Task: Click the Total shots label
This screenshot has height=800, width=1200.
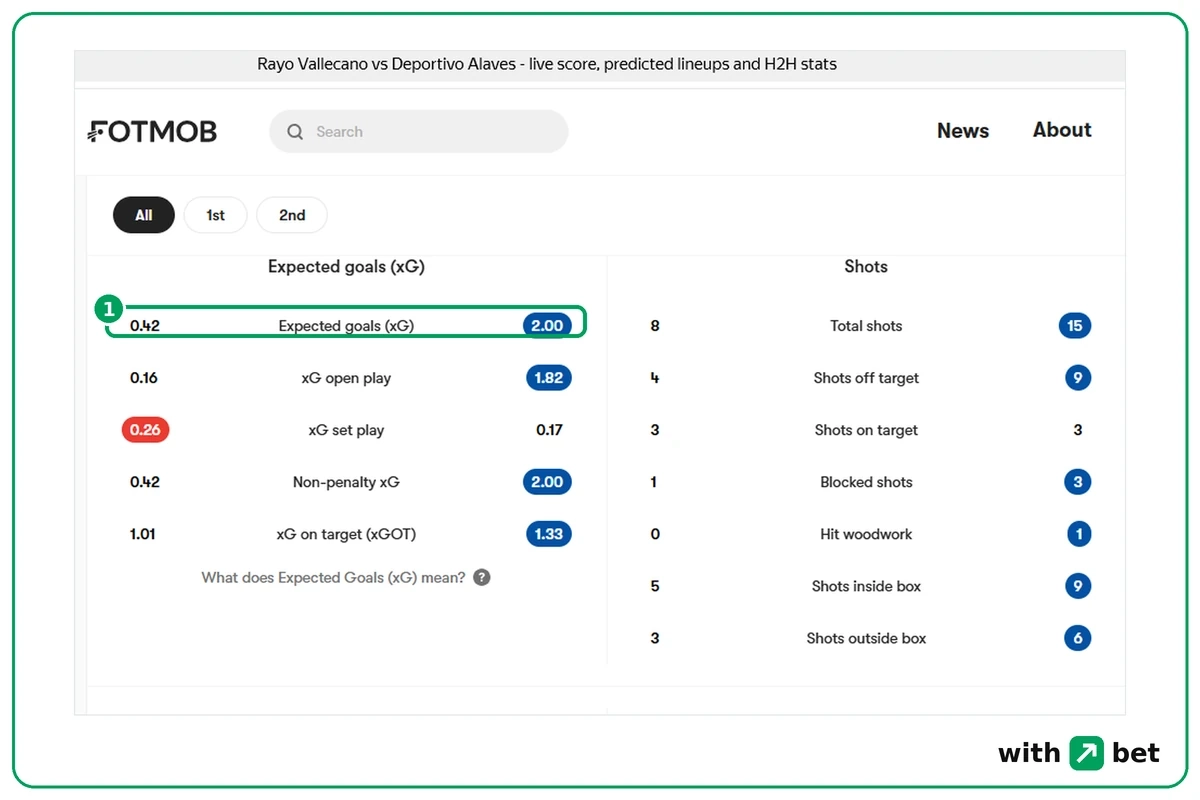Action: 866,326
